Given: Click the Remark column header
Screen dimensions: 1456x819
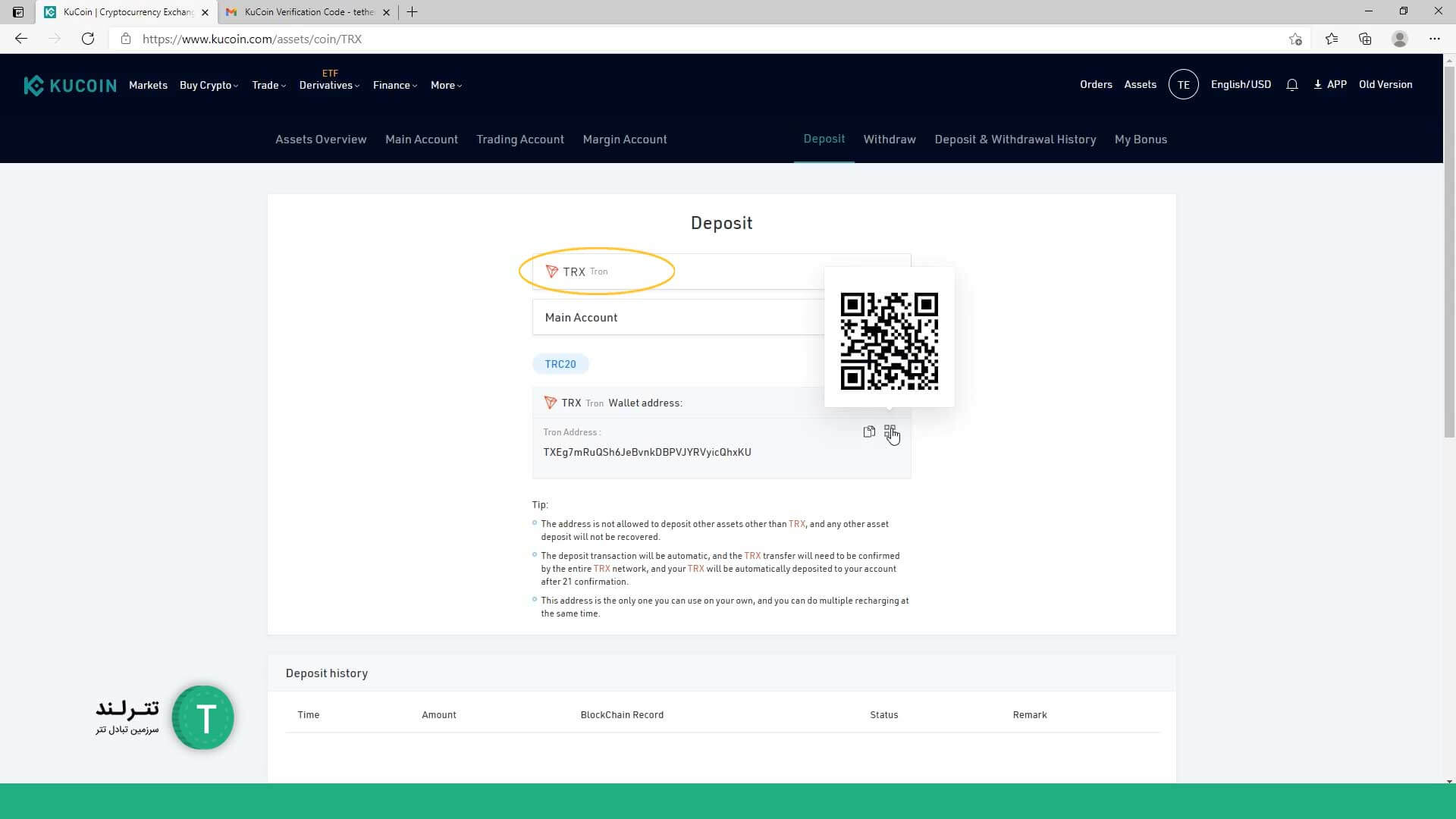Looking at the screenshot, I should [1030, 715].
